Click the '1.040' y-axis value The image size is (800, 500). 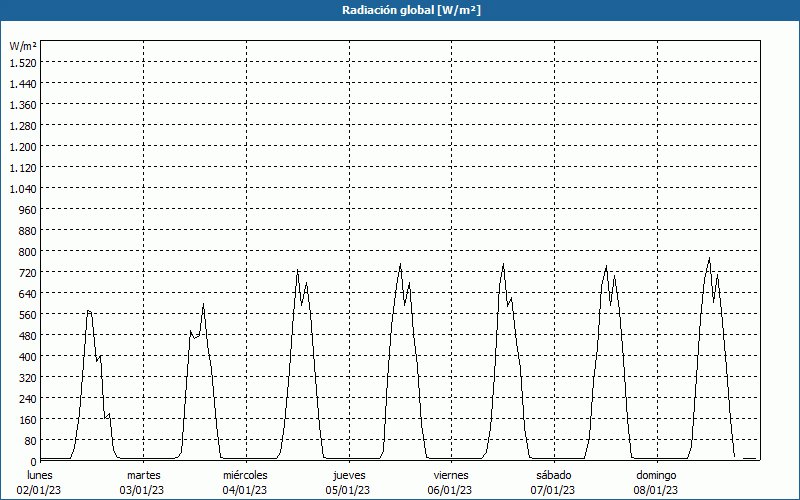[x=23, y=188]
